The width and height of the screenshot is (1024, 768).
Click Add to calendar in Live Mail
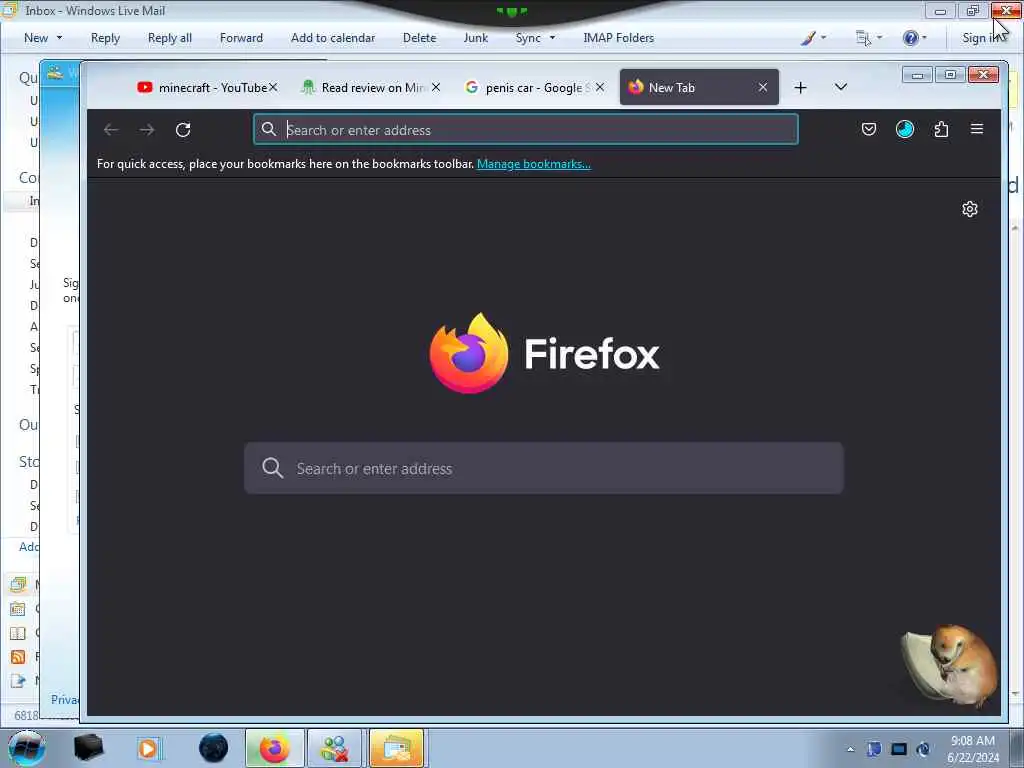click(333, 38)
